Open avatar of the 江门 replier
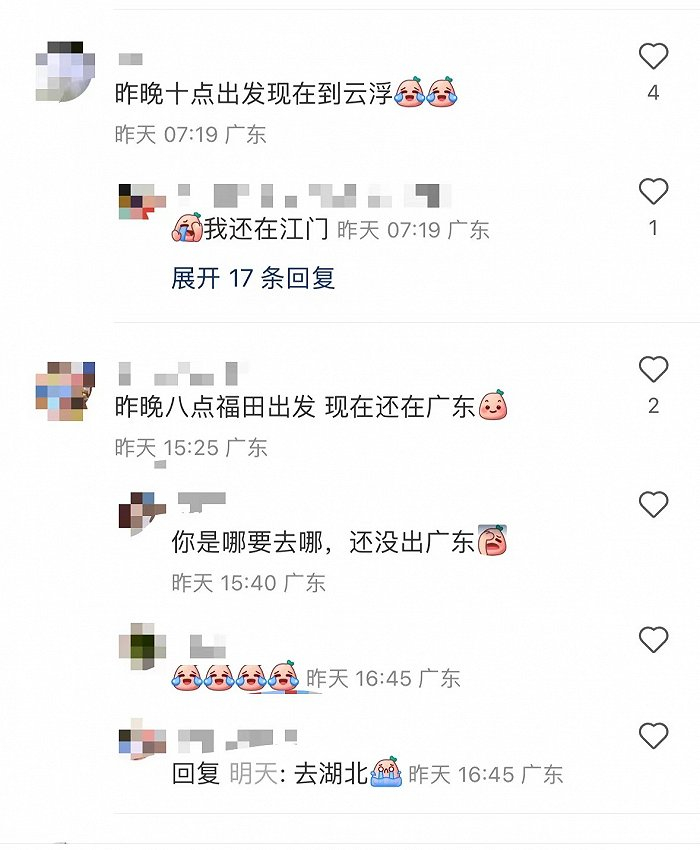Viewport: 700px width, 850px height. 142,202
